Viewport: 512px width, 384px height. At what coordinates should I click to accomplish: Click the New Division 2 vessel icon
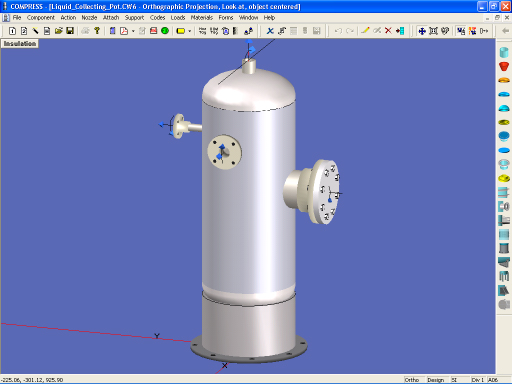pos(24,31)
